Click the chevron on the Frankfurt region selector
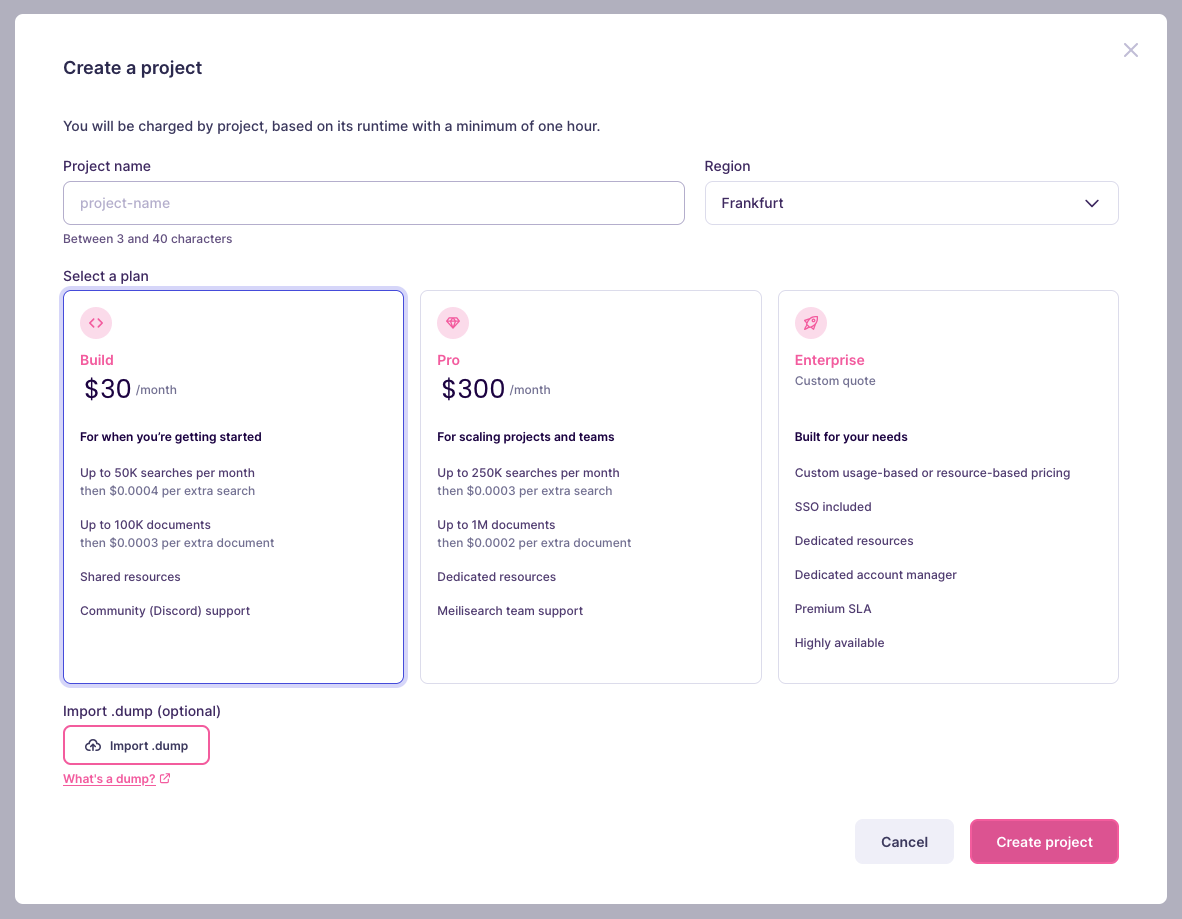Screen dimensions: 1182x919 tap(1092, 202)
